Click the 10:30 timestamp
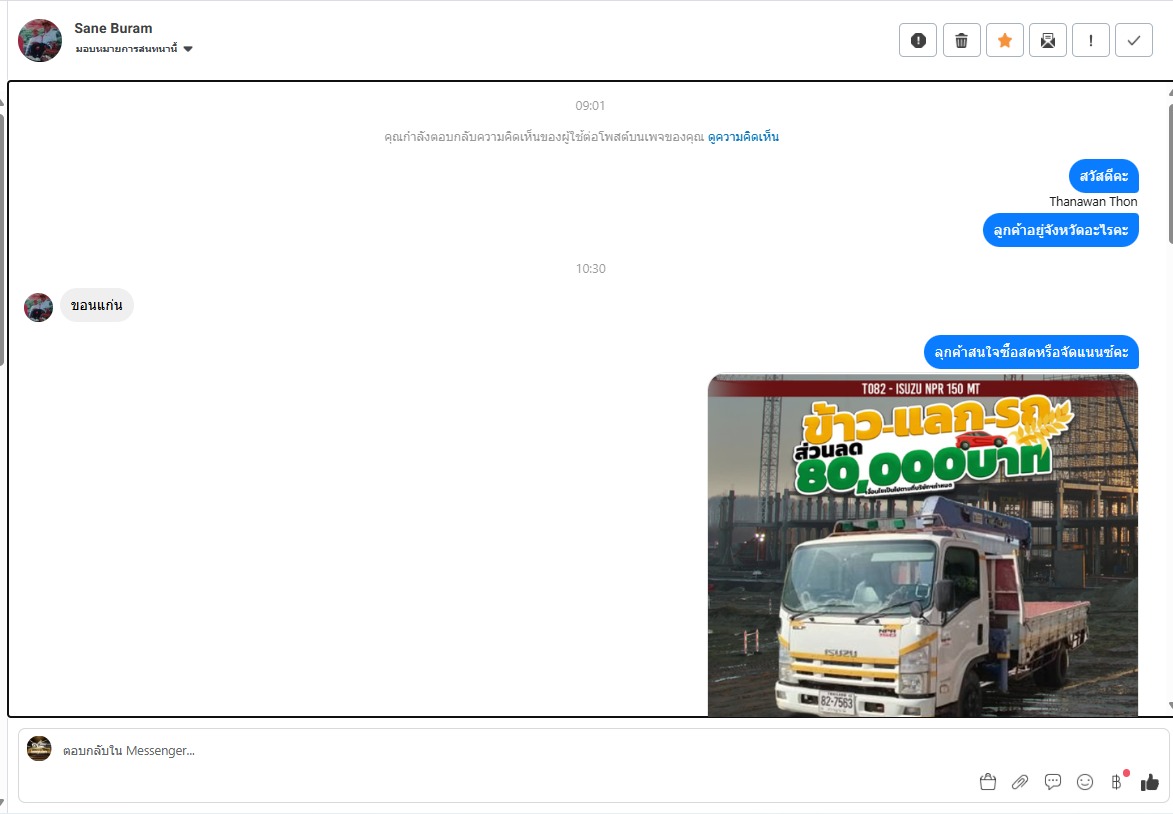The image size is (1173, 814). click(590, 269)
